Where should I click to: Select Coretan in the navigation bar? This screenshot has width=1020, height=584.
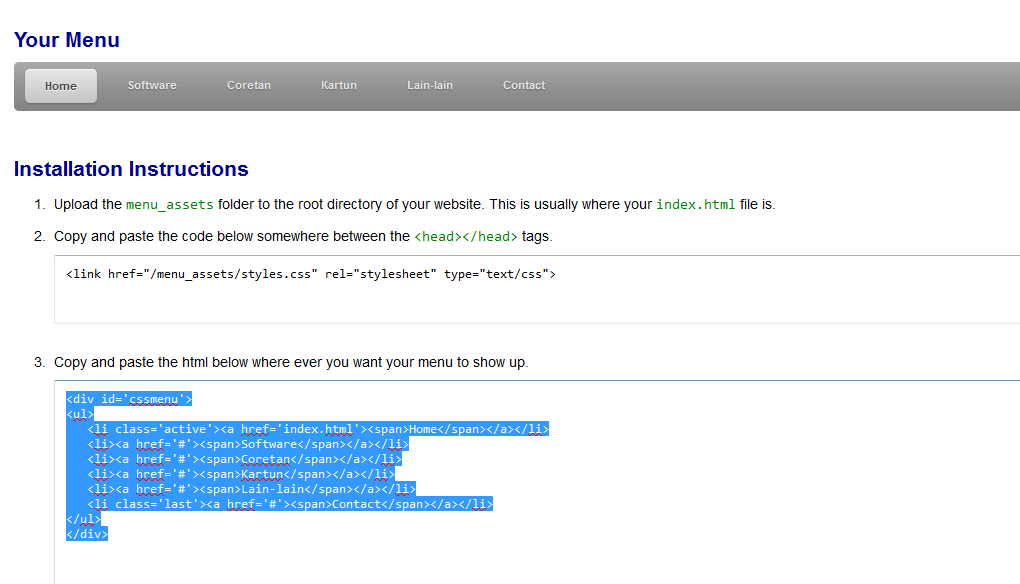click(249, 86)
